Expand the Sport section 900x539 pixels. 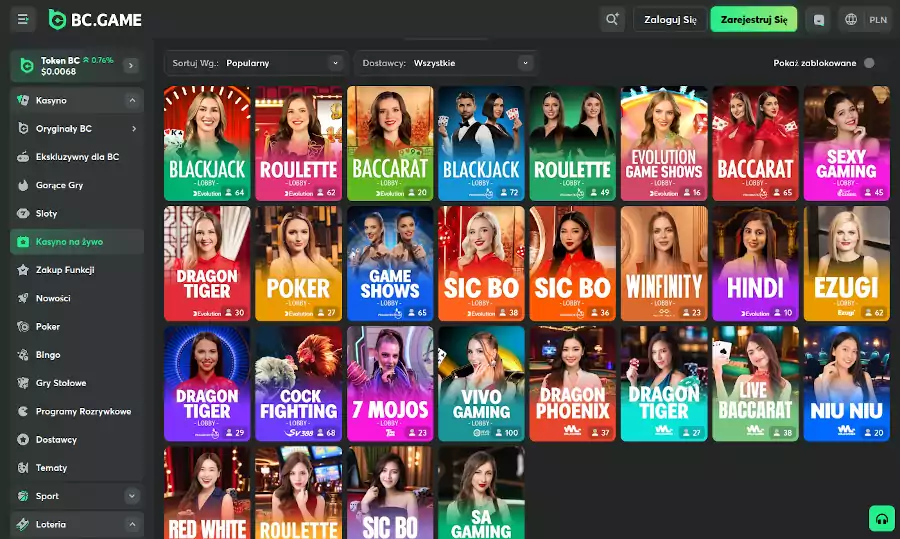(131, 496)
